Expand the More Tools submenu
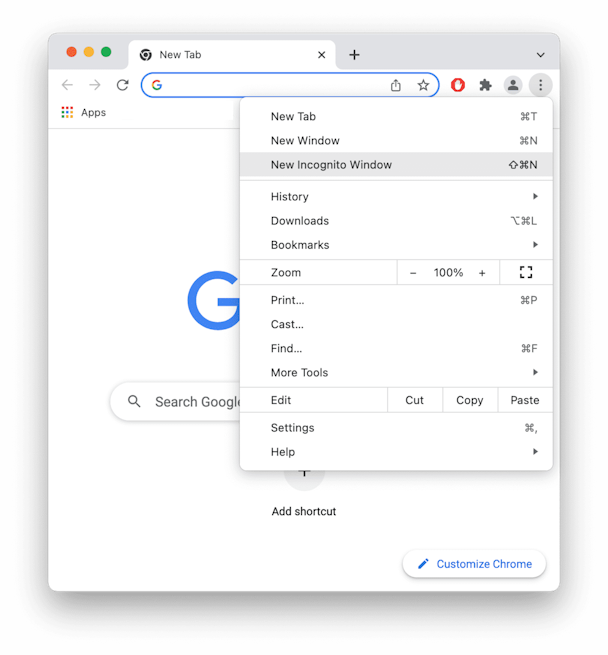 tap(396, 373)
